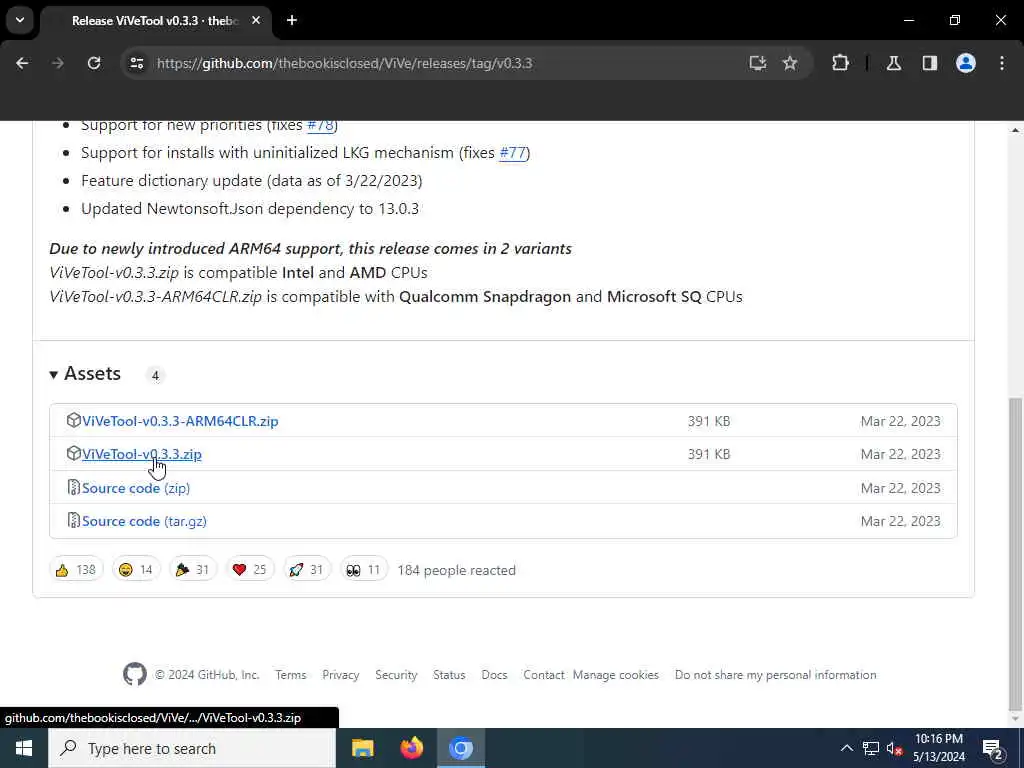Viewport: 1024px width, 768px height.
Task: Open the Contact footer link
Action: pos(543,675)
